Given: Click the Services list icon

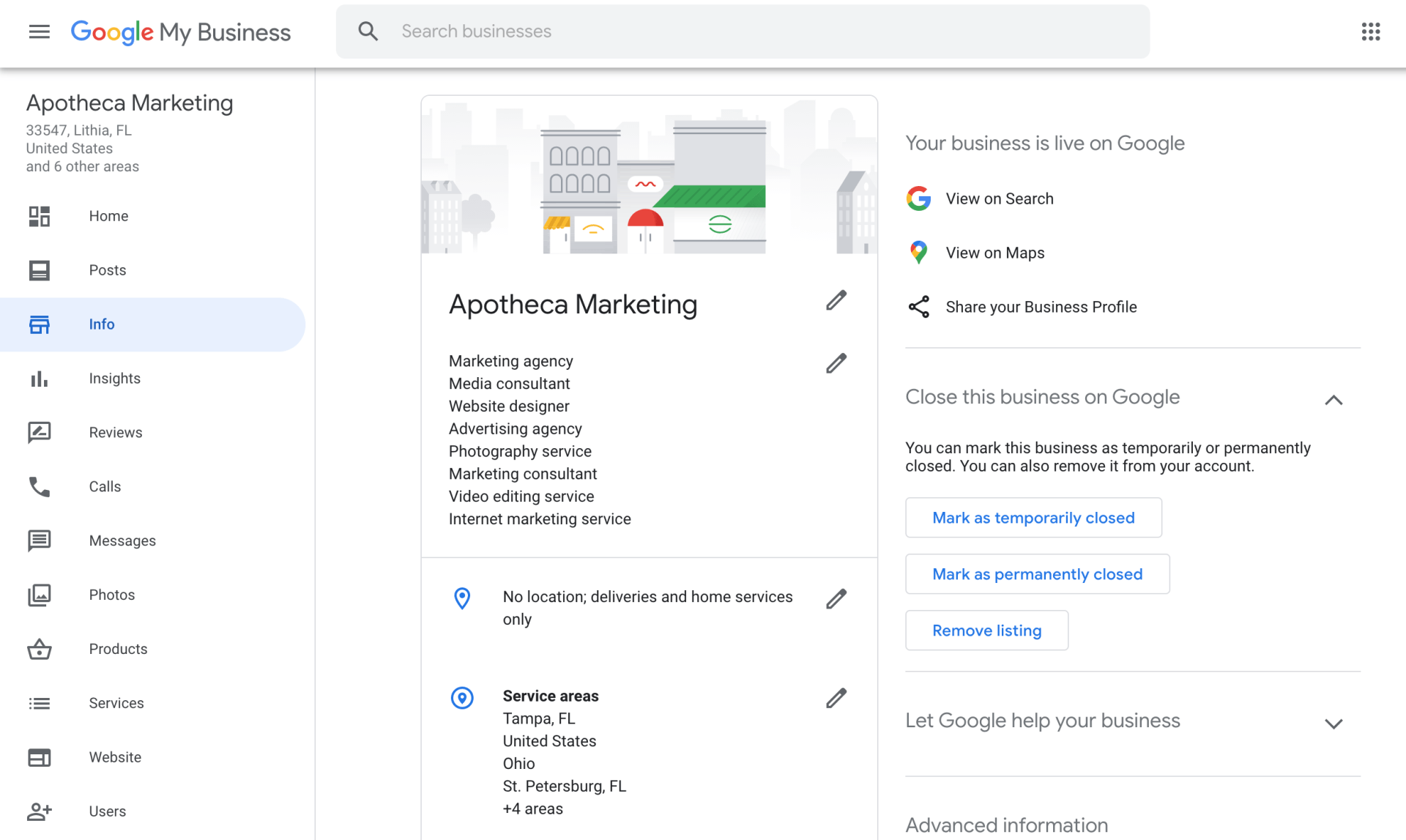Looking at the screenshot, I should click(x=40, y=703).
